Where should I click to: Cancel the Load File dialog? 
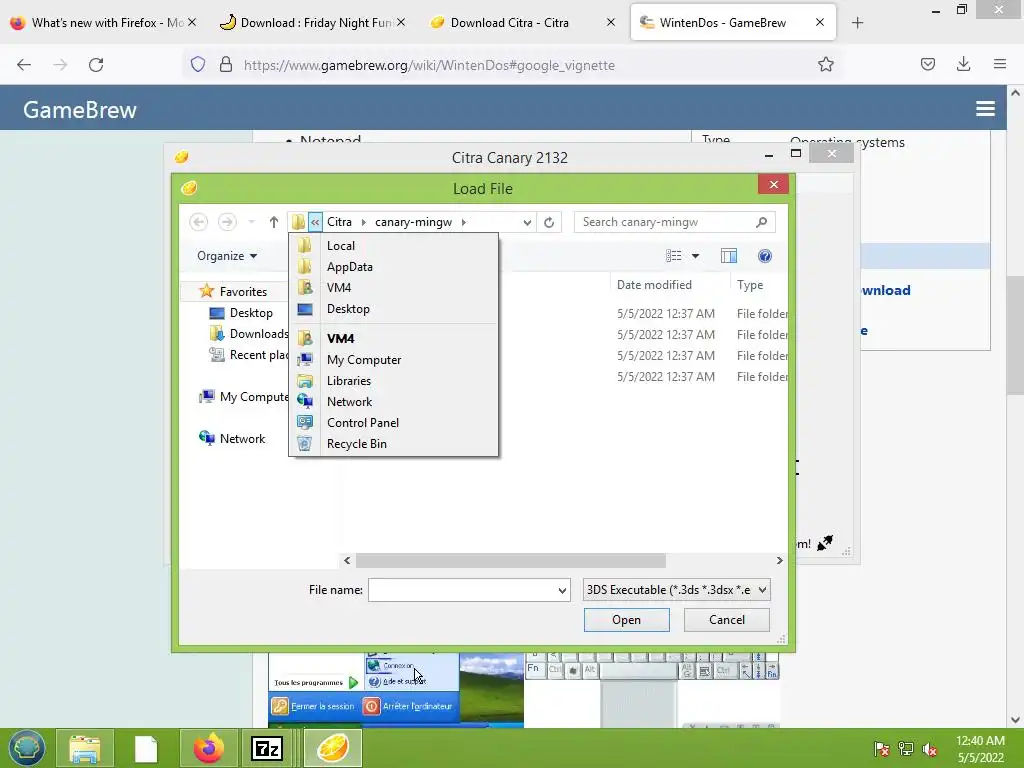(726, 620)
